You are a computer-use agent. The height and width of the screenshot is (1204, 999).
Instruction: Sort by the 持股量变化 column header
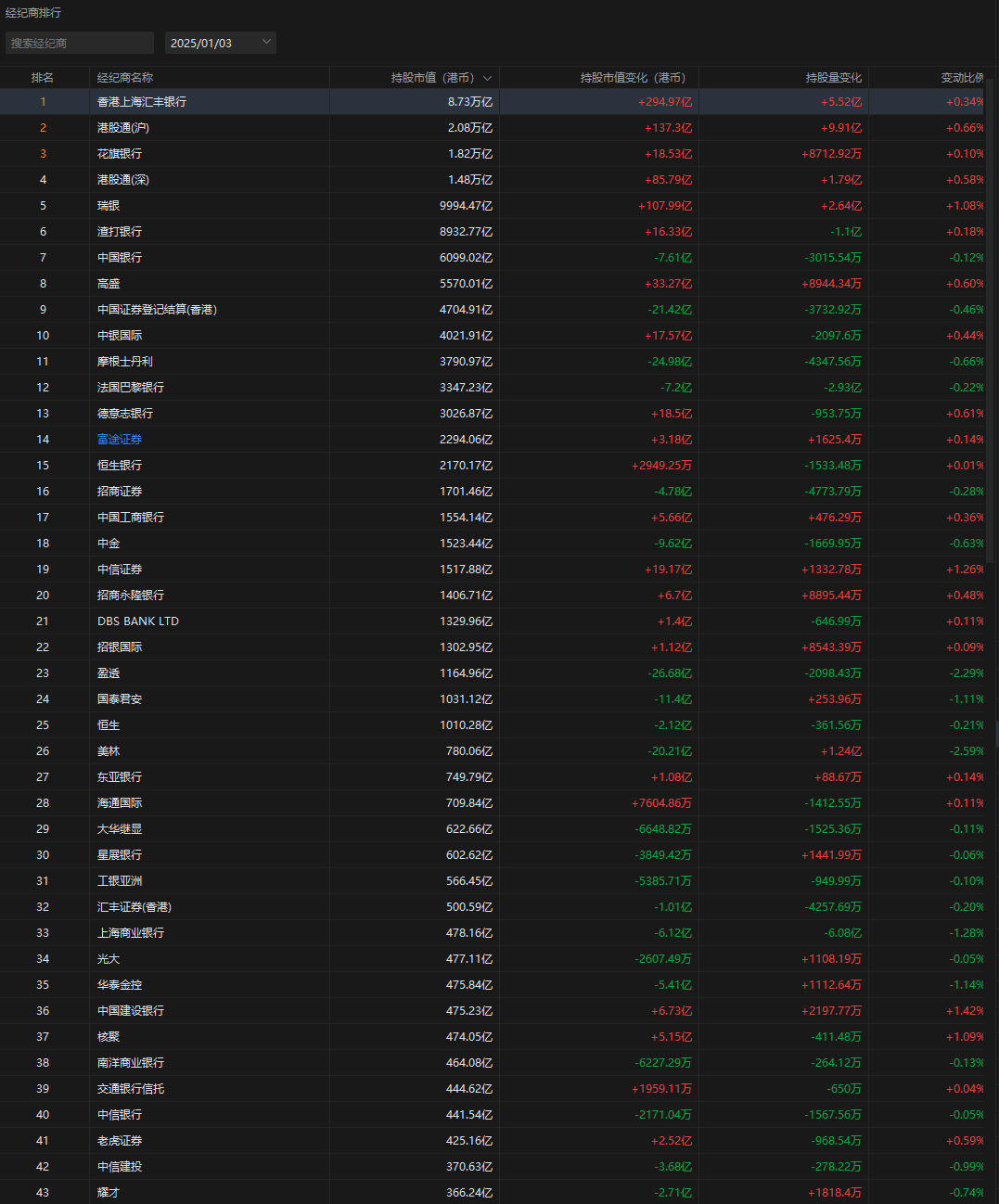(x=833, y=78)
